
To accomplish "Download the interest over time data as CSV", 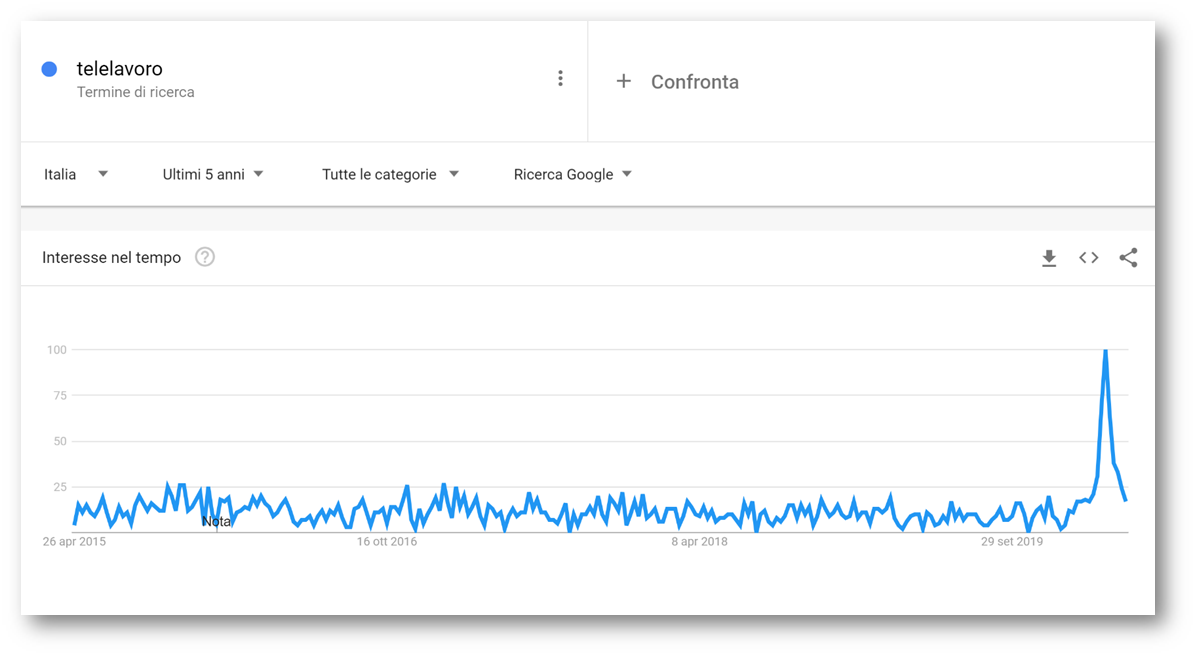I will [x=1049, y=258].
